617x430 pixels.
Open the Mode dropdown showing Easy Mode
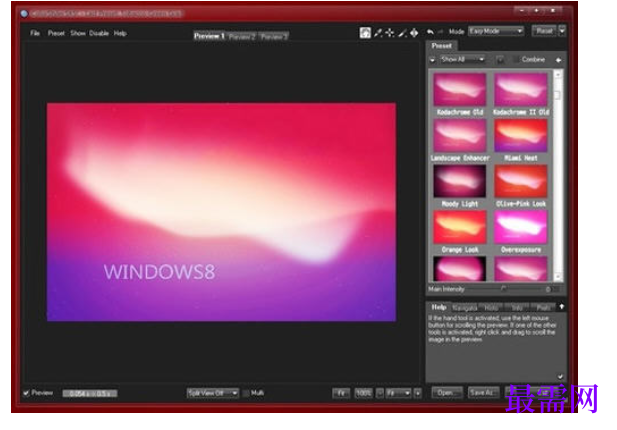pyautogui.click(x=496, y=31)
